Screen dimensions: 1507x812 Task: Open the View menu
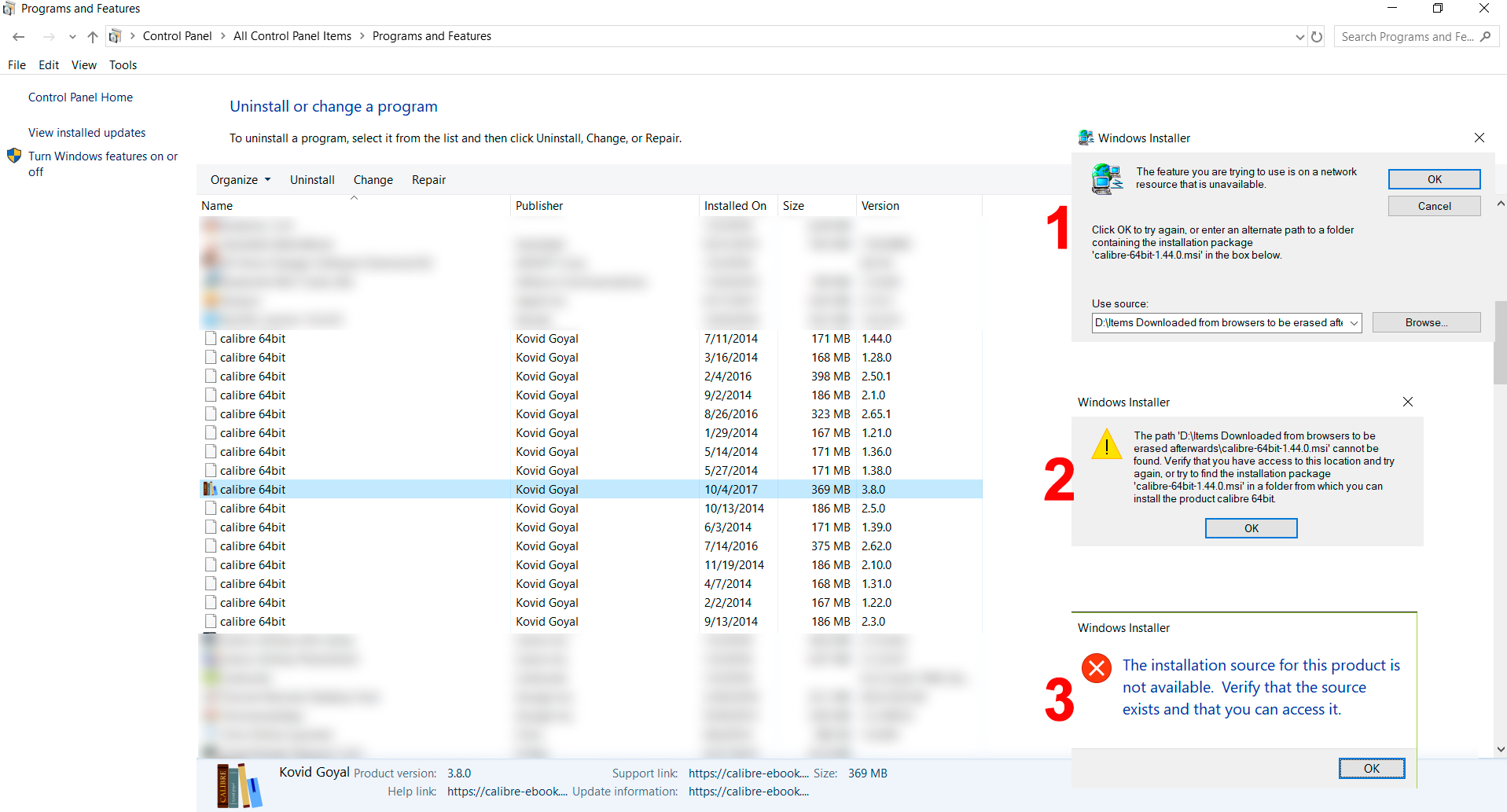[x=84, y=65]
